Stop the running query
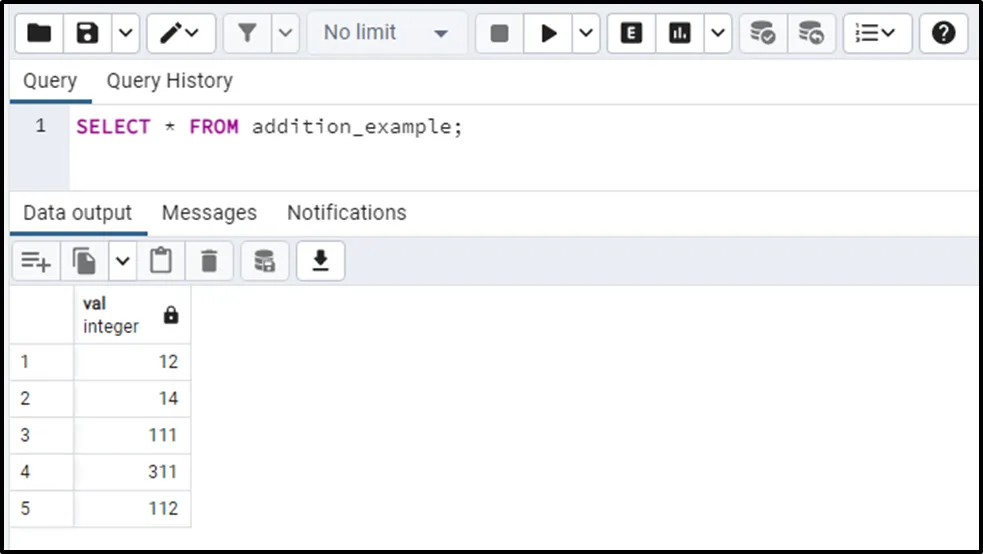Screen dimensions: 983x554 pyautogui.click(x=499, y=33)
